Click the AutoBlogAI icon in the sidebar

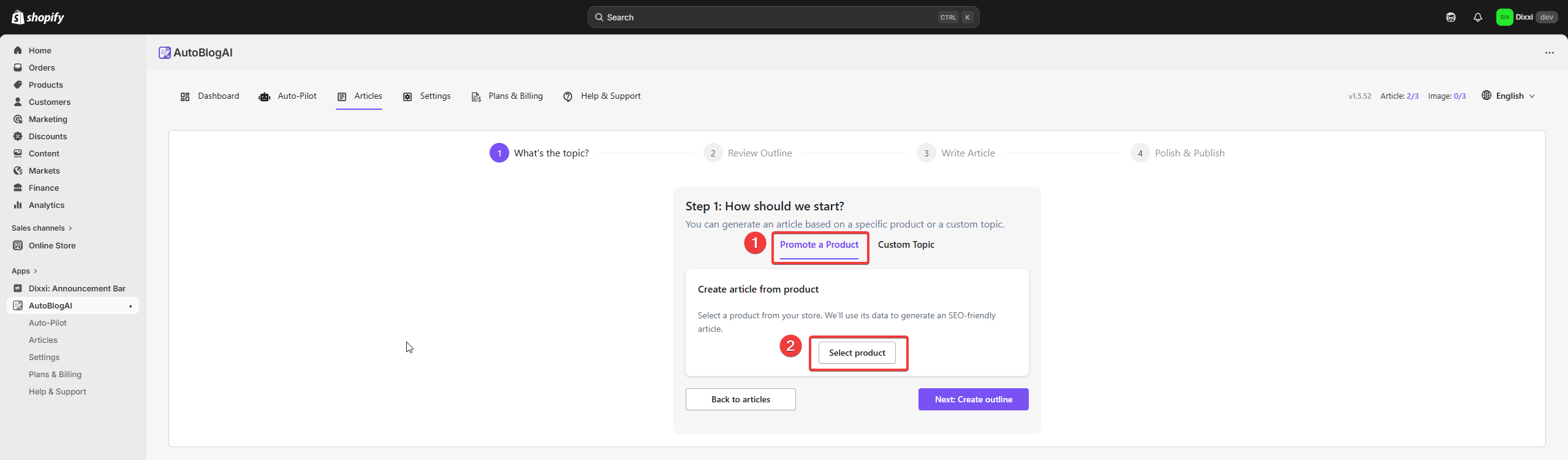click(x=18, y=305)
